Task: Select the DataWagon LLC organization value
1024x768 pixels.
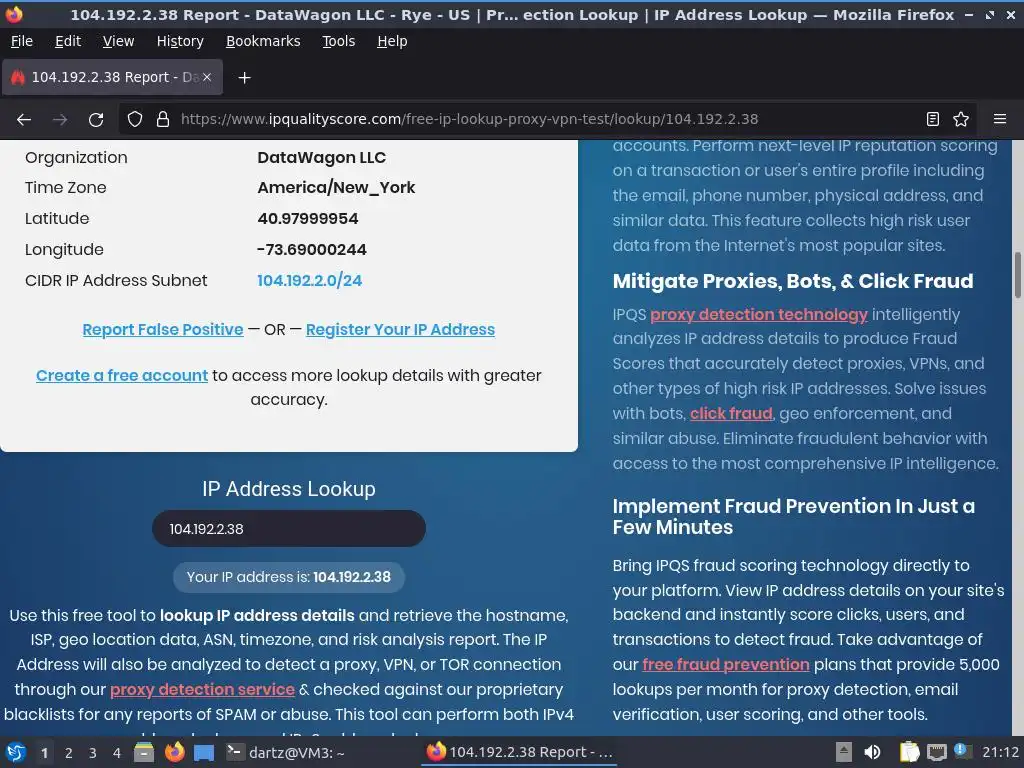Action: pyautogui.click(x=321, y=157)
